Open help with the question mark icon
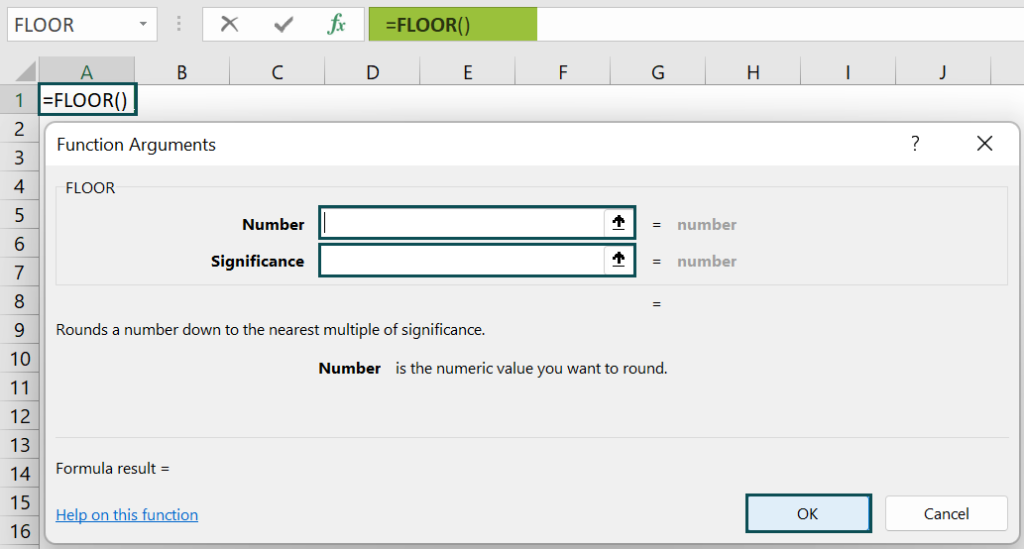Screen dimensions: 1024x549 pos(915,143)
